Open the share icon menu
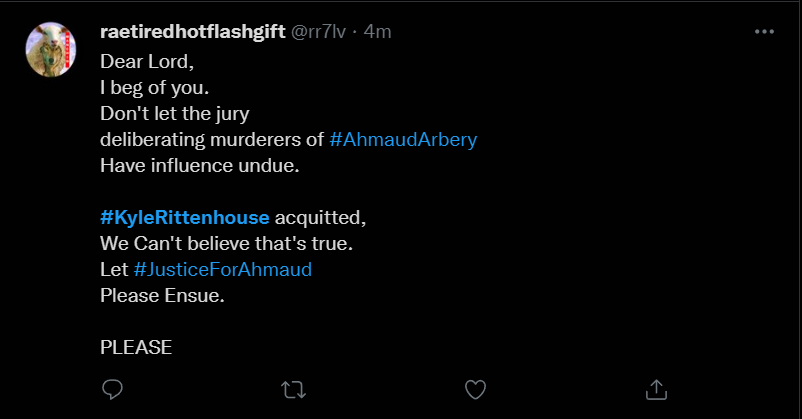 pos(657,388)
